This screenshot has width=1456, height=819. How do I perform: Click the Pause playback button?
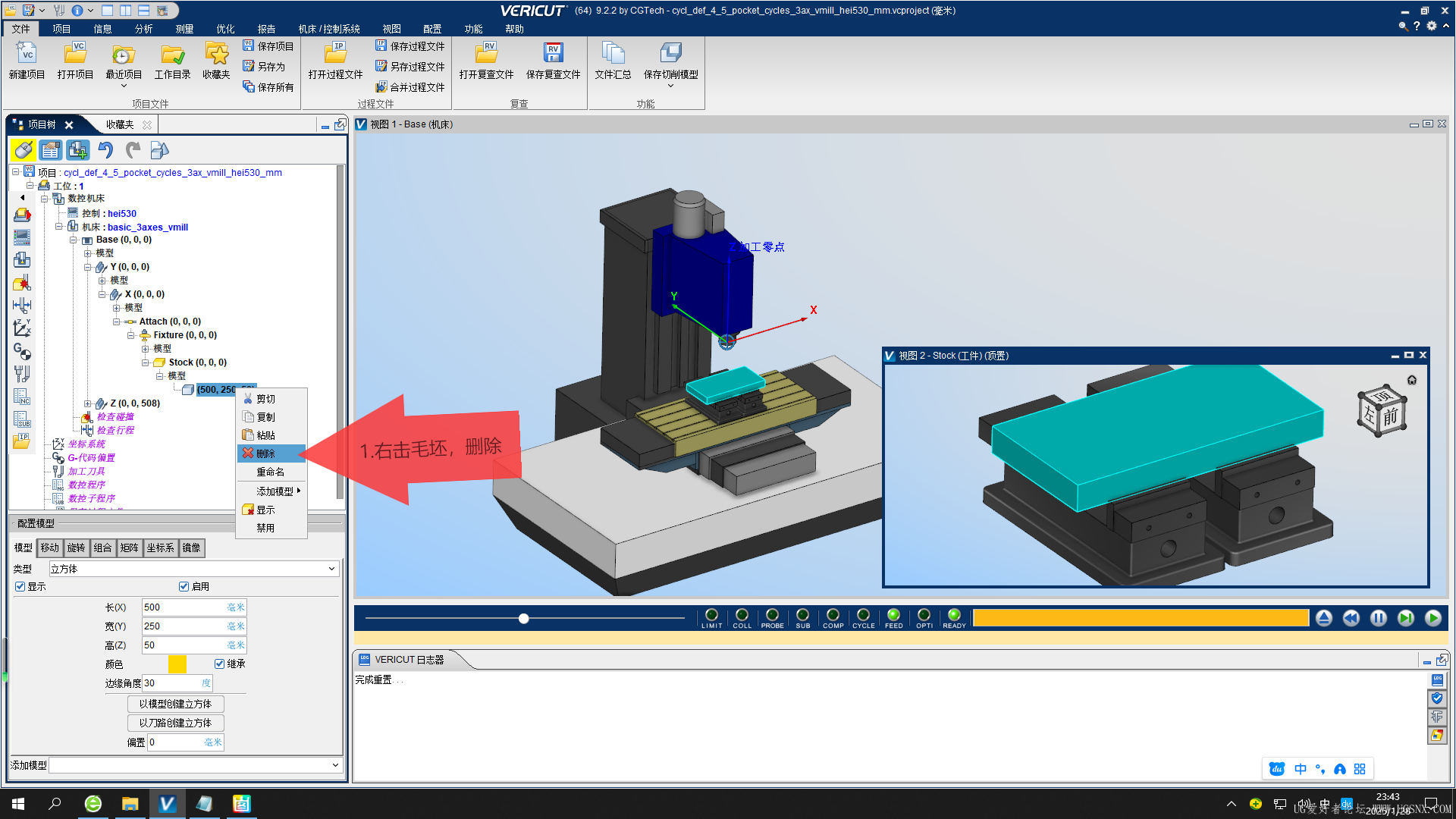click(1379, 618)
